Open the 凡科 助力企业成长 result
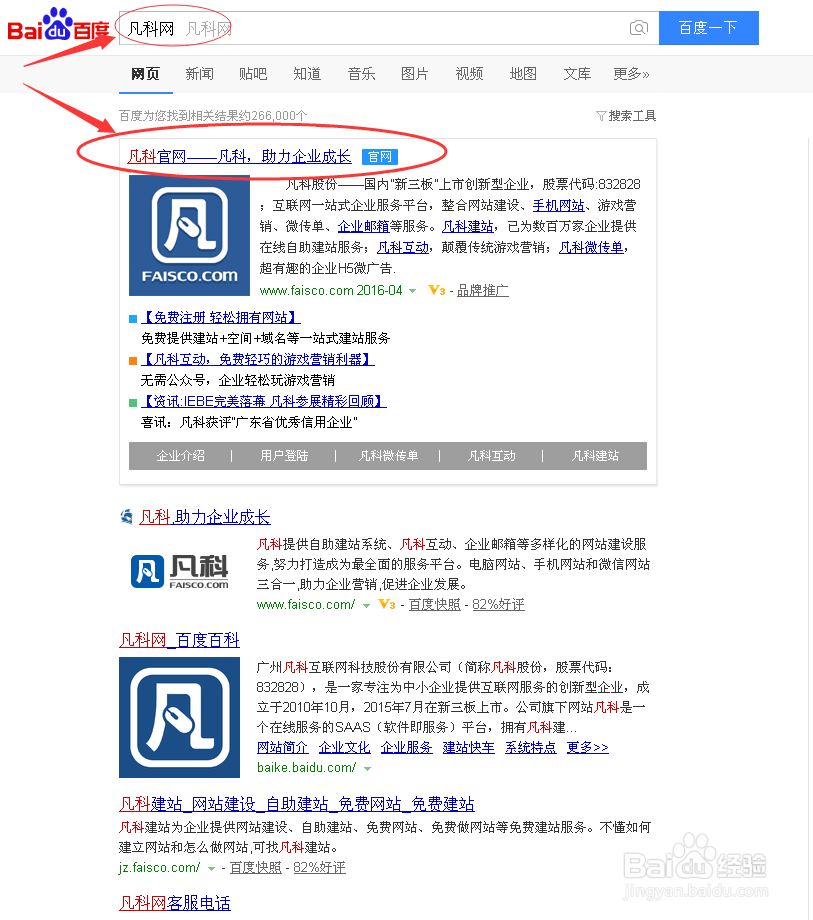 coord(205,517)
